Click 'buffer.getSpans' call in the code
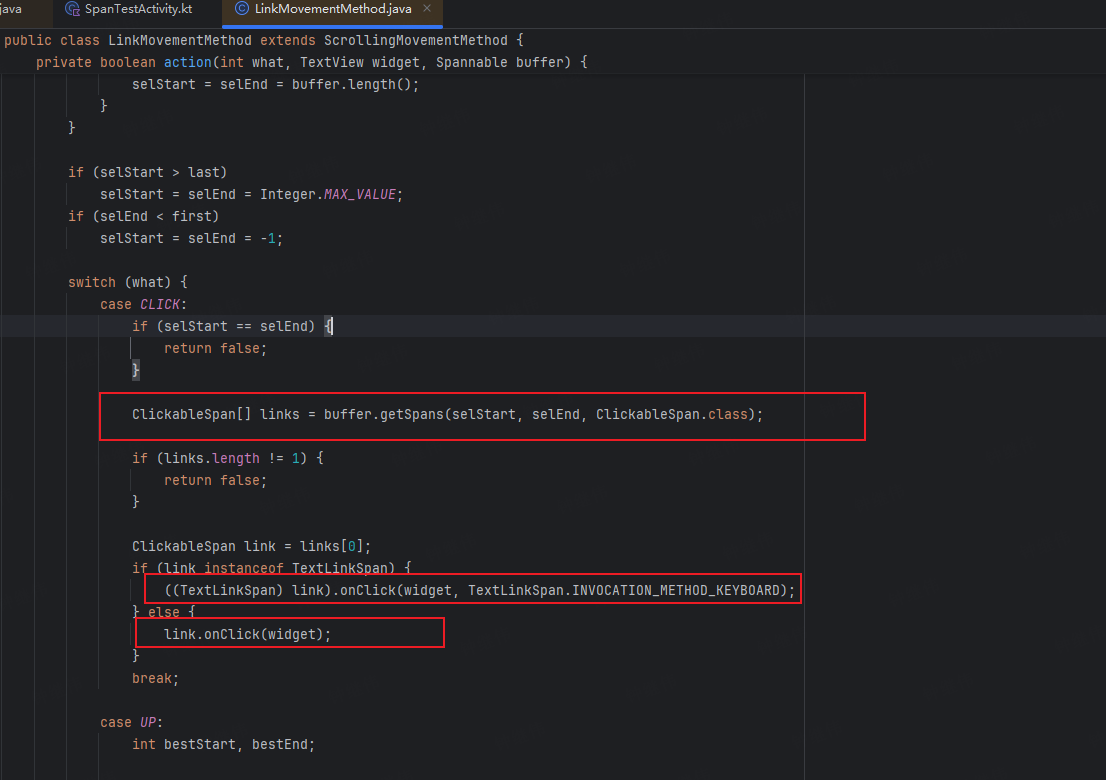 384,414
